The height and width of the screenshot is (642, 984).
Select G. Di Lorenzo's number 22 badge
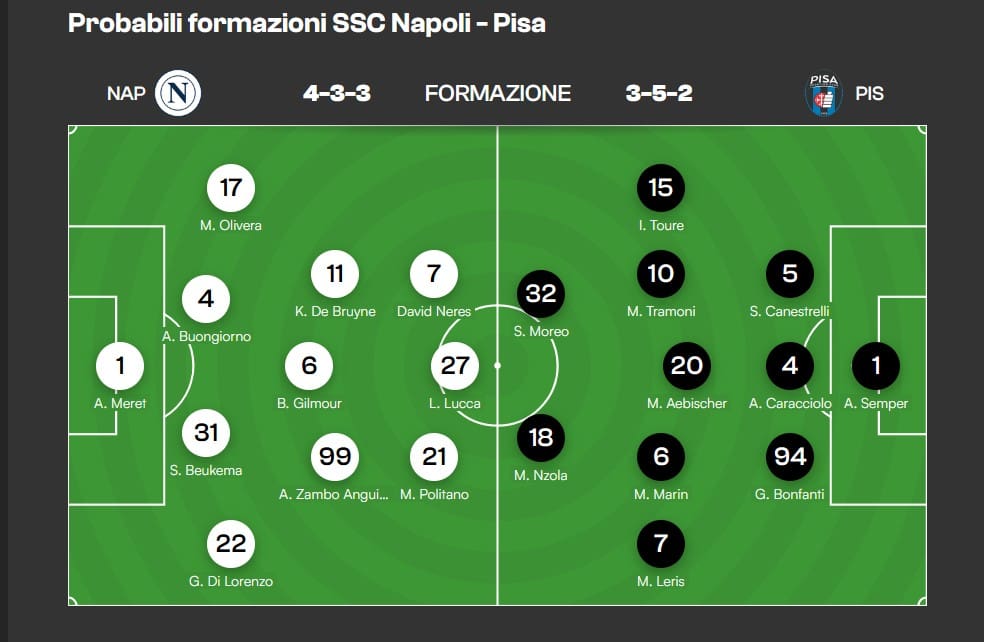pyautogui.click(x=231, y=543)
